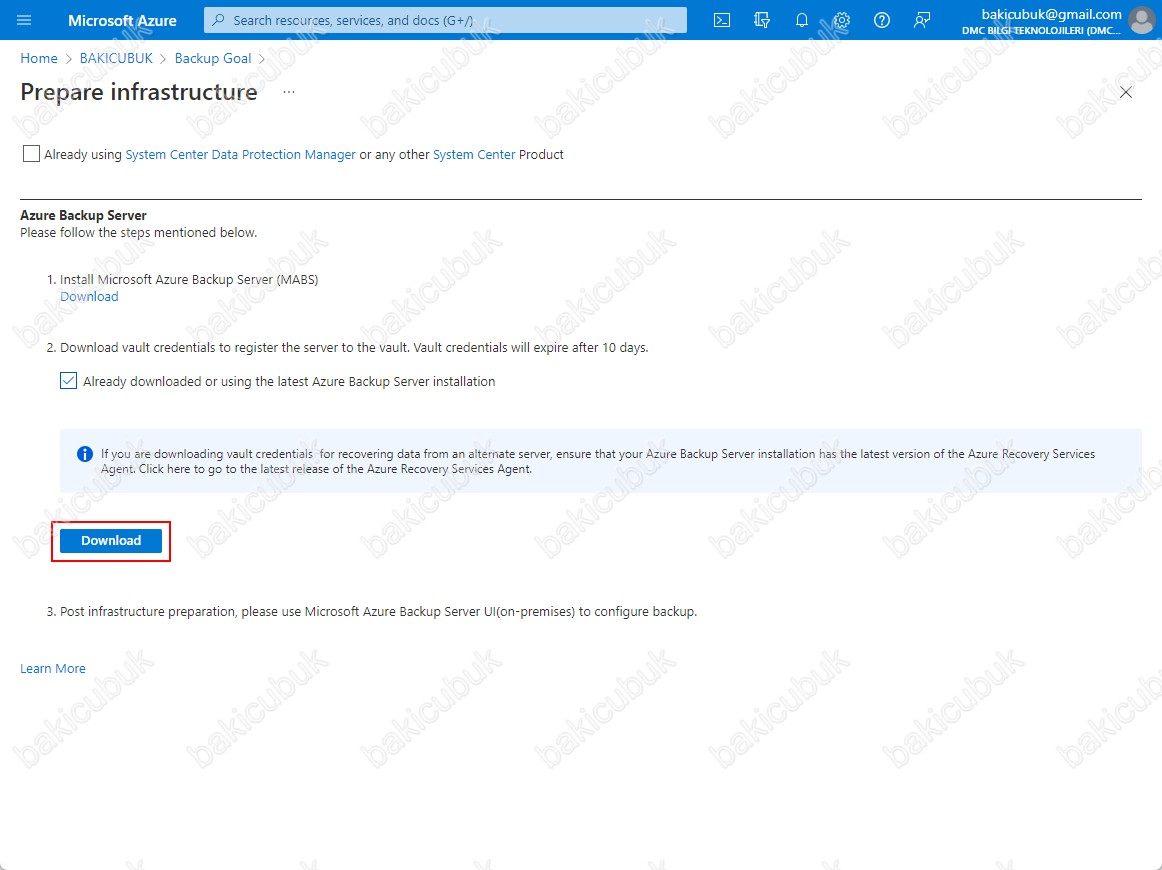Launch Cloud Shell from top bar
Image resolution: width=1162 pixels, height=870 pixels.
tap(722, 20)
